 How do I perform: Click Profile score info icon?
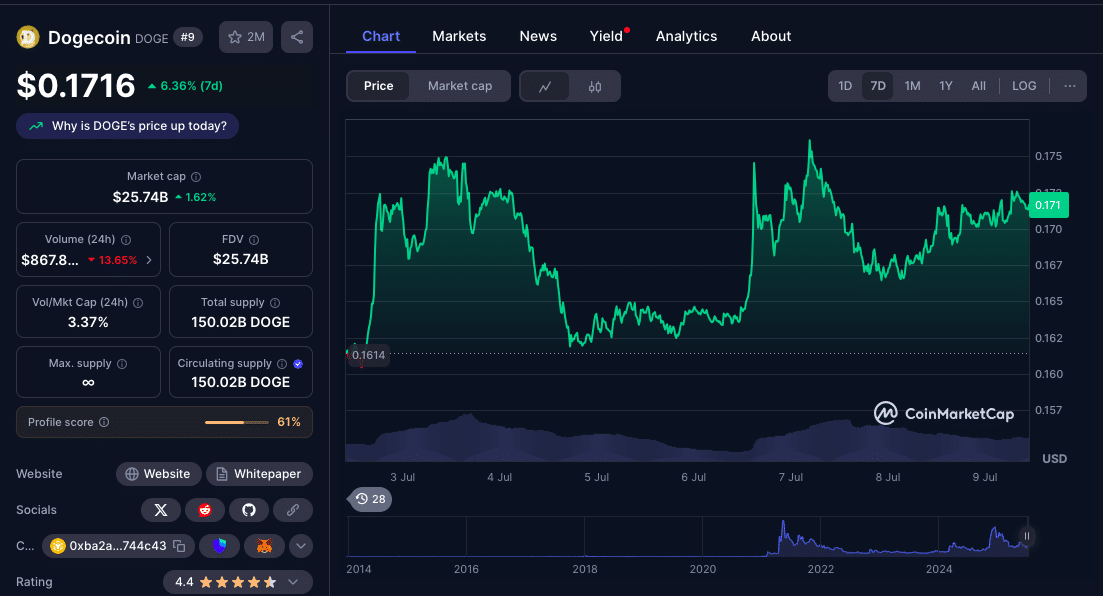pyautogui.click(x=104, y=422)
